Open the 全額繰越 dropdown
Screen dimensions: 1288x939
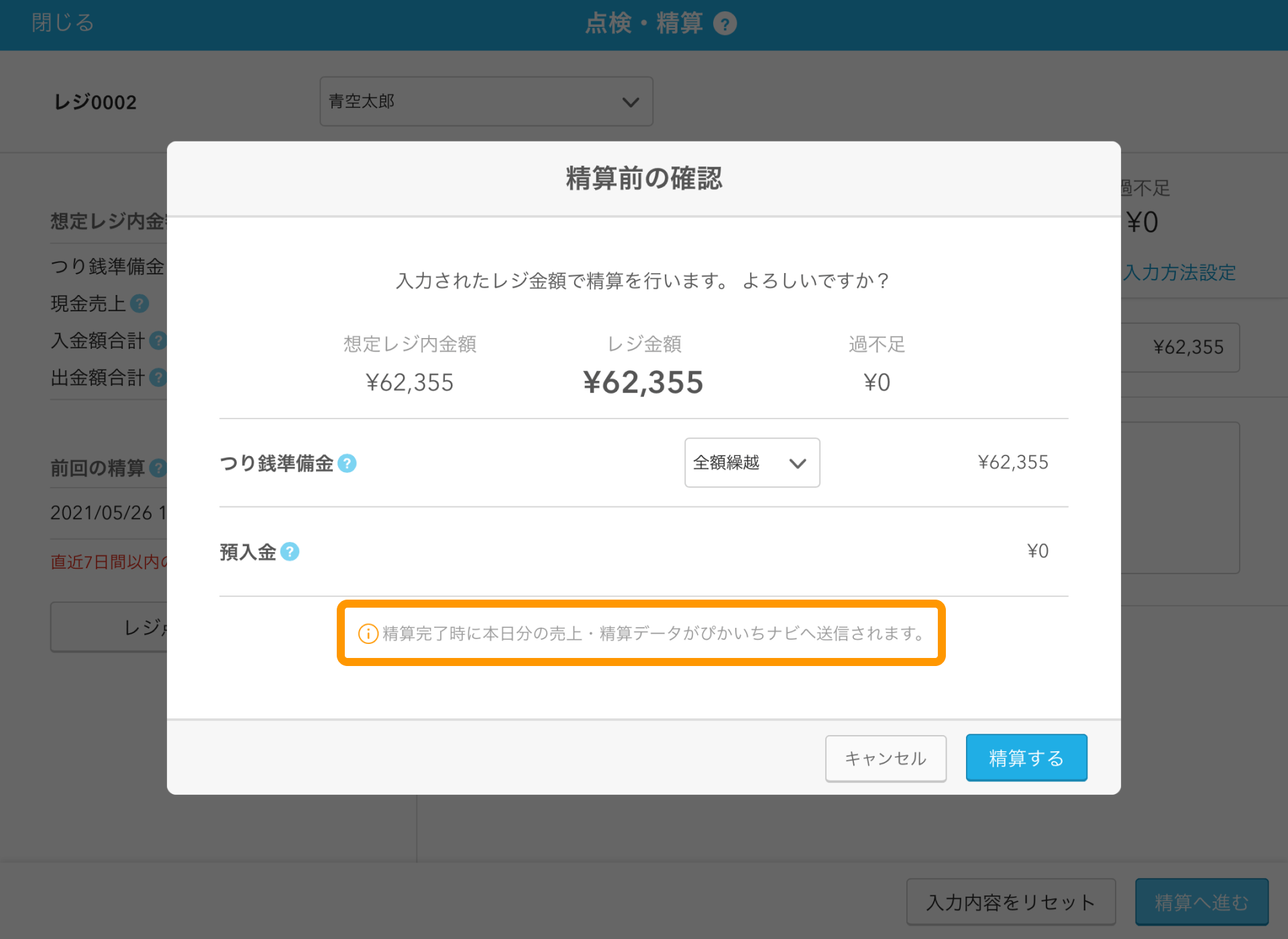point(752,463)
